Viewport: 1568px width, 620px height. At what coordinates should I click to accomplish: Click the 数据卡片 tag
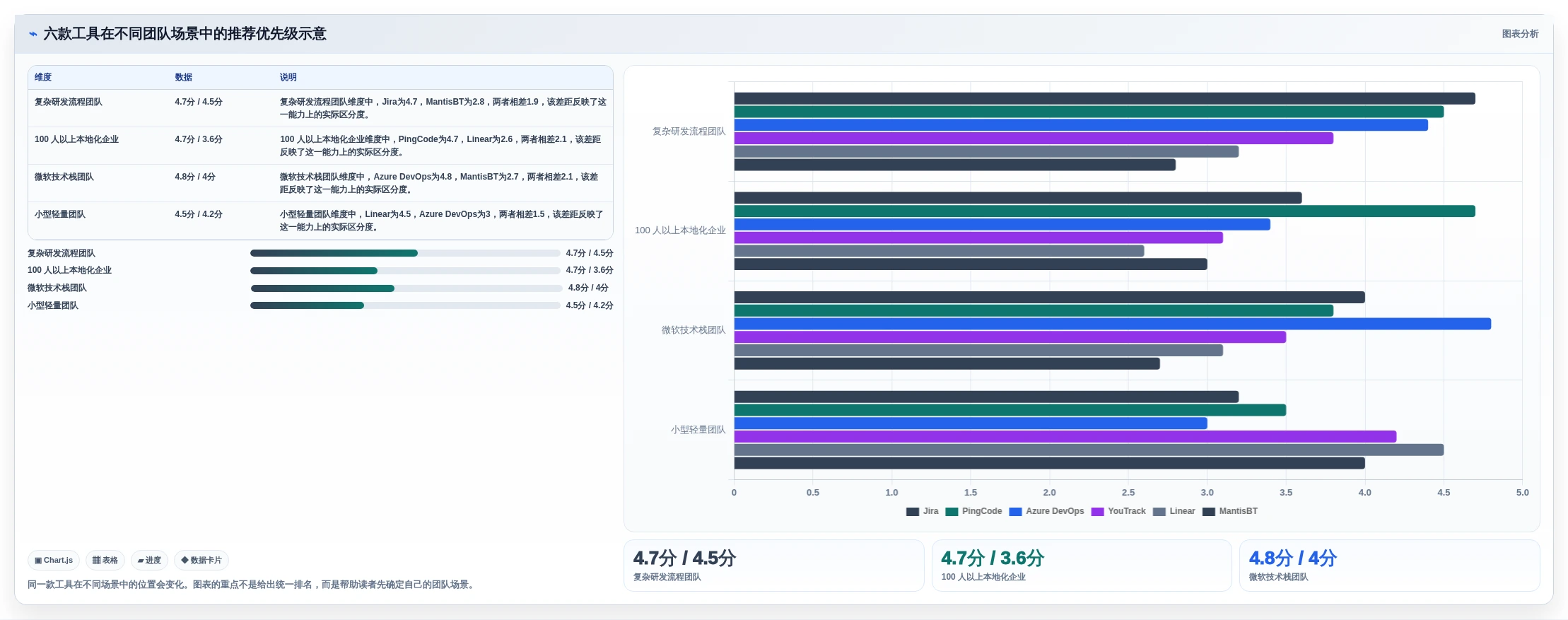pos(201,561)
